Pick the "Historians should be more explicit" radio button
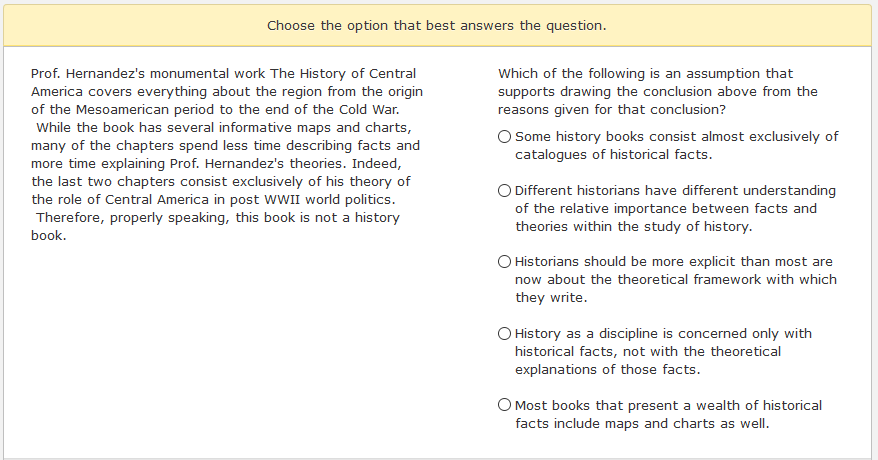Image resolution: width=878 pixels, height=460 pixels. tap(505, 262)
